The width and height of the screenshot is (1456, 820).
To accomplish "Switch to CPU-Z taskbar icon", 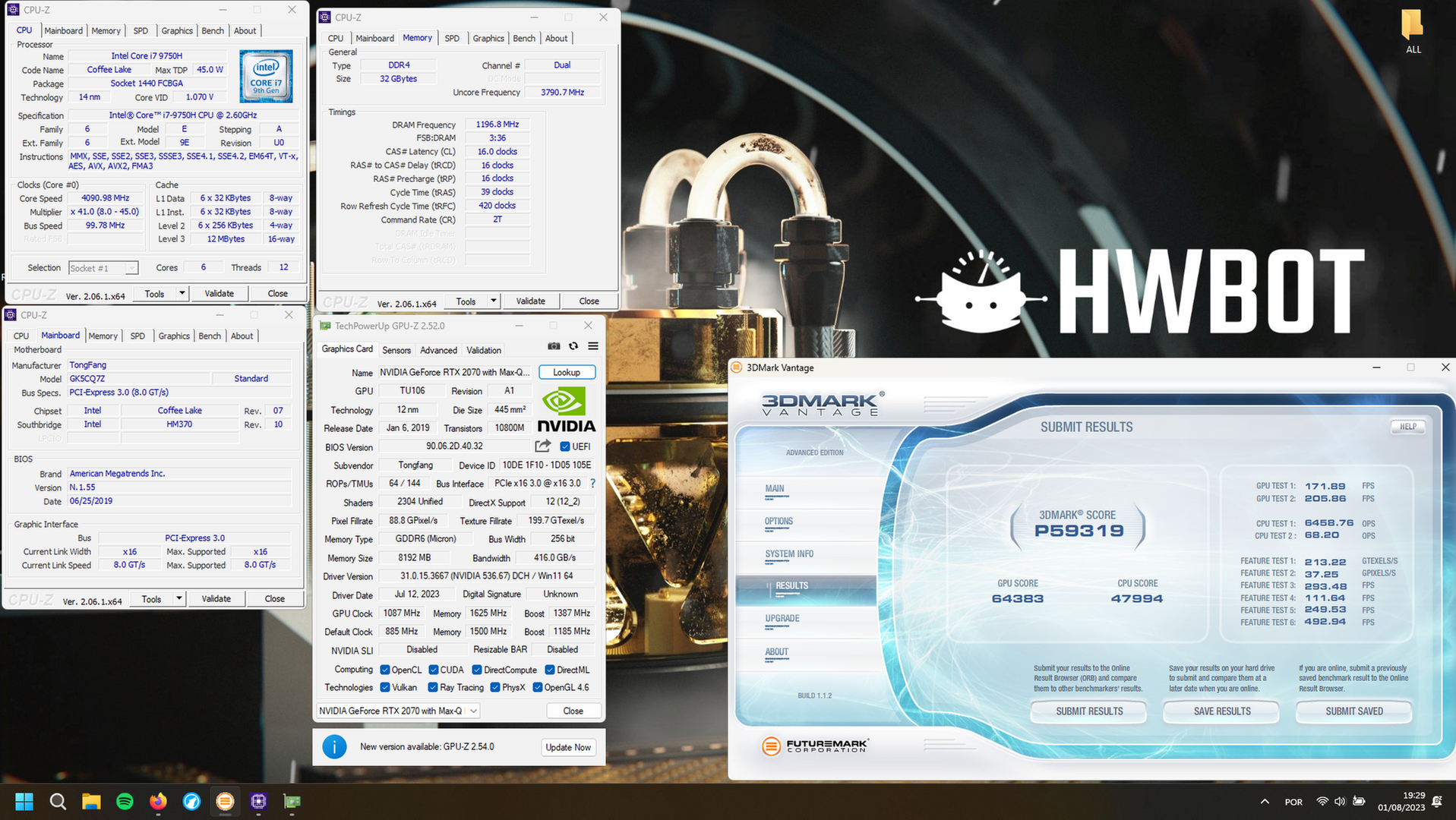I will pos(258,801).
